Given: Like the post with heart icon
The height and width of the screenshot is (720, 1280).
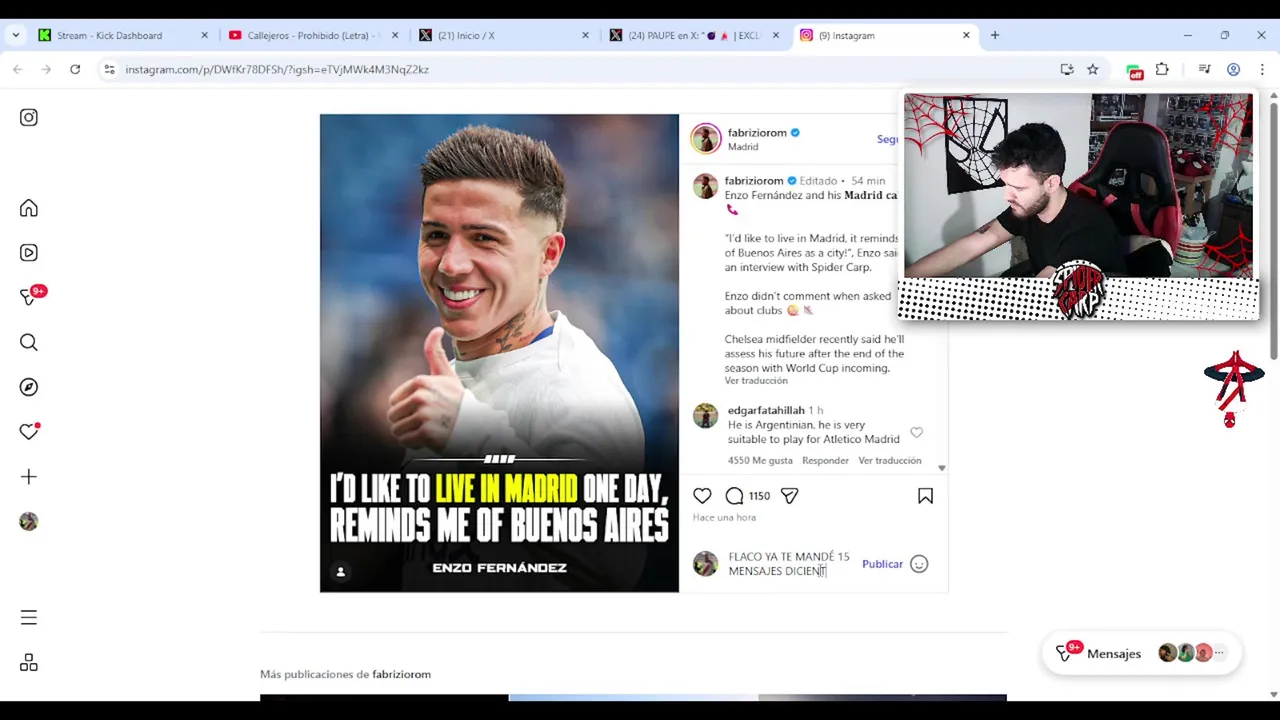Looking at the screenshot, I should [x=702, y=496].
